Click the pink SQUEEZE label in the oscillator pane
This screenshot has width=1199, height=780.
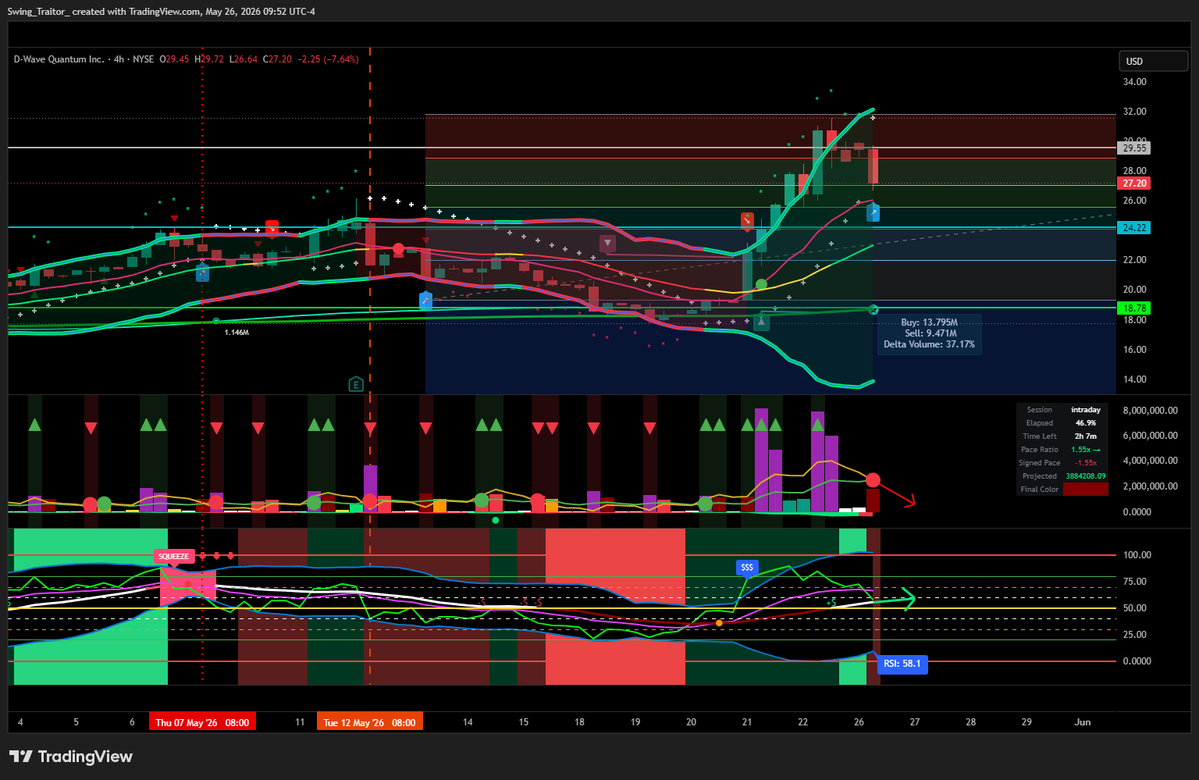174,556
